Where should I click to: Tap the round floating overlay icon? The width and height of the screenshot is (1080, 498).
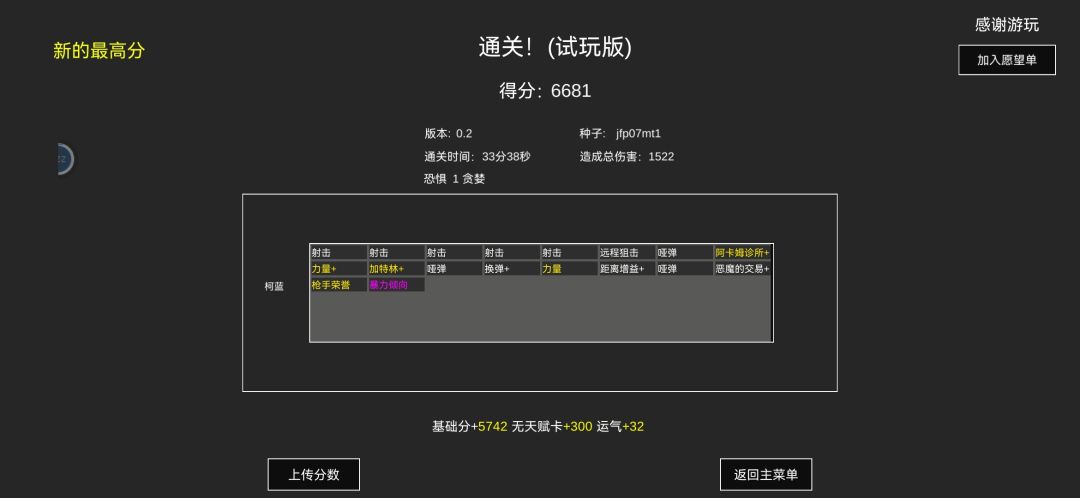[65, 159]
